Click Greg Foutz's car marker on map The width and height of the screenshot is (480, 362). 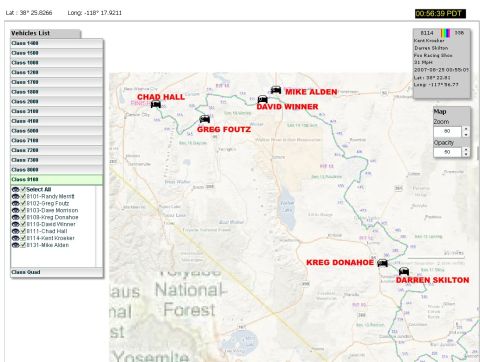pyautogui.click(x=205, y=119)
